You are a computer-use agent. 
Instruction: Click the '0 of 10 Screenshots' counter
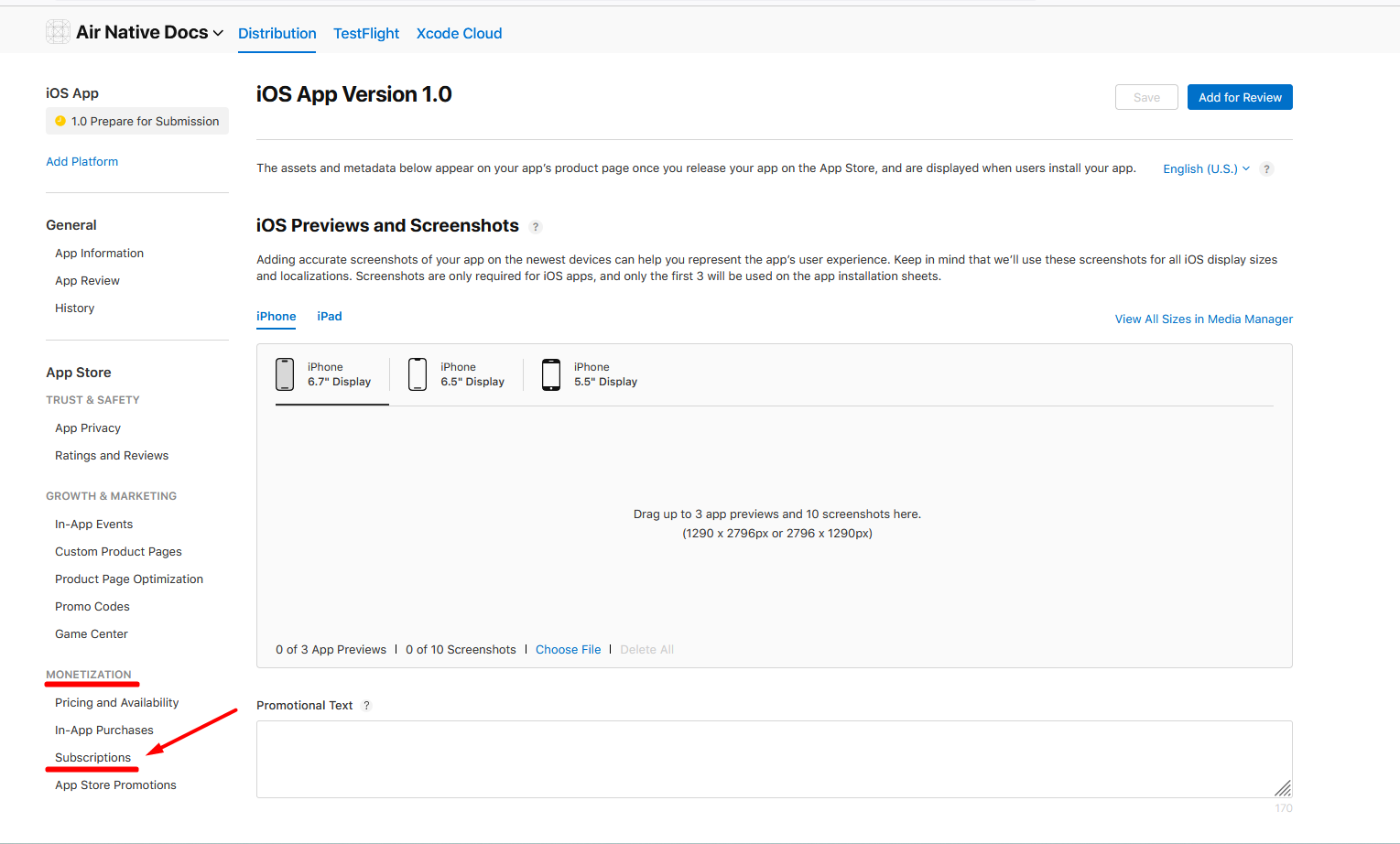pos(461,649)
